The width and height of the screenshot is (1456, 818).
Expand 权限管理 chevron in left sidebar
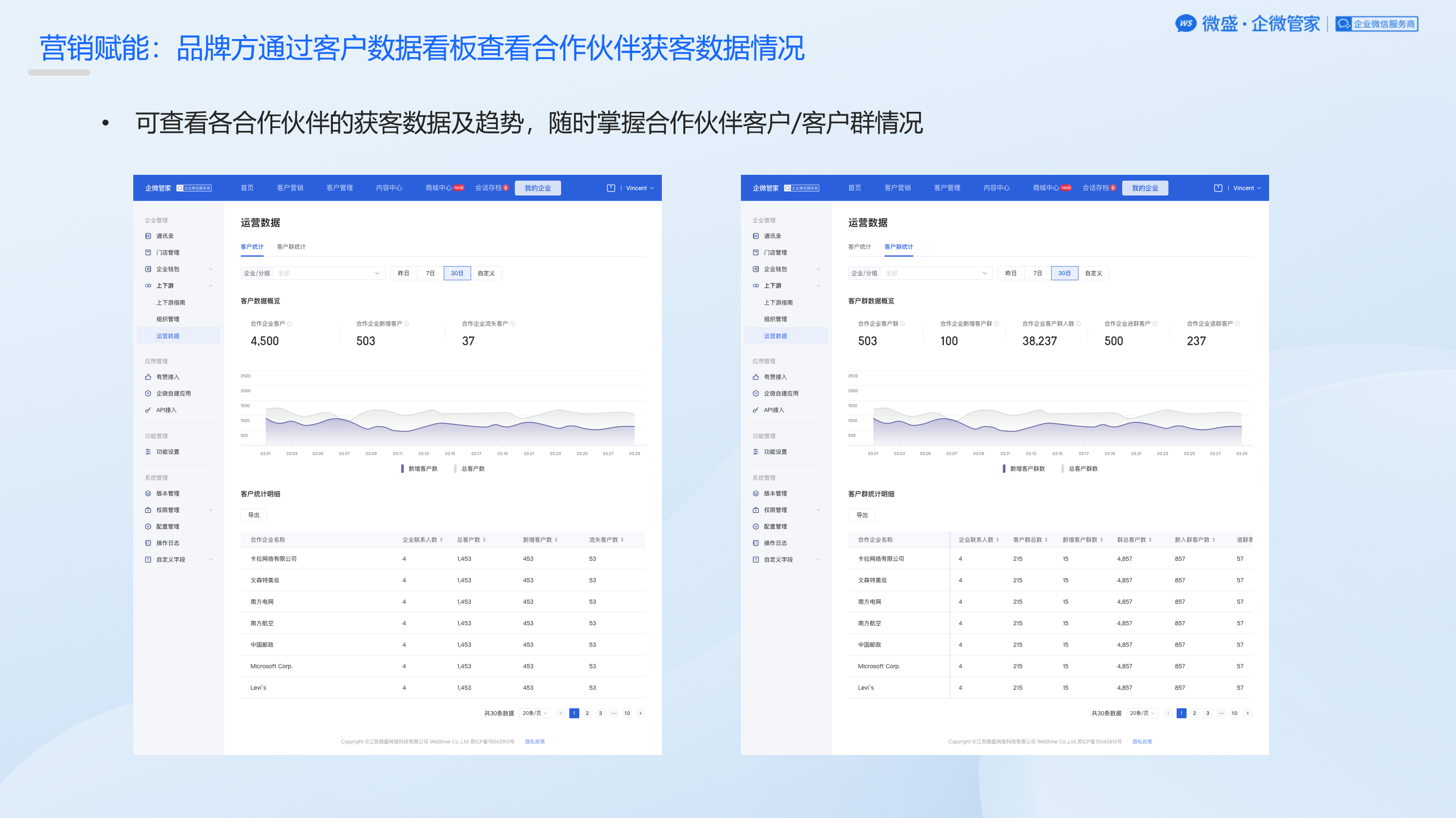211,510
